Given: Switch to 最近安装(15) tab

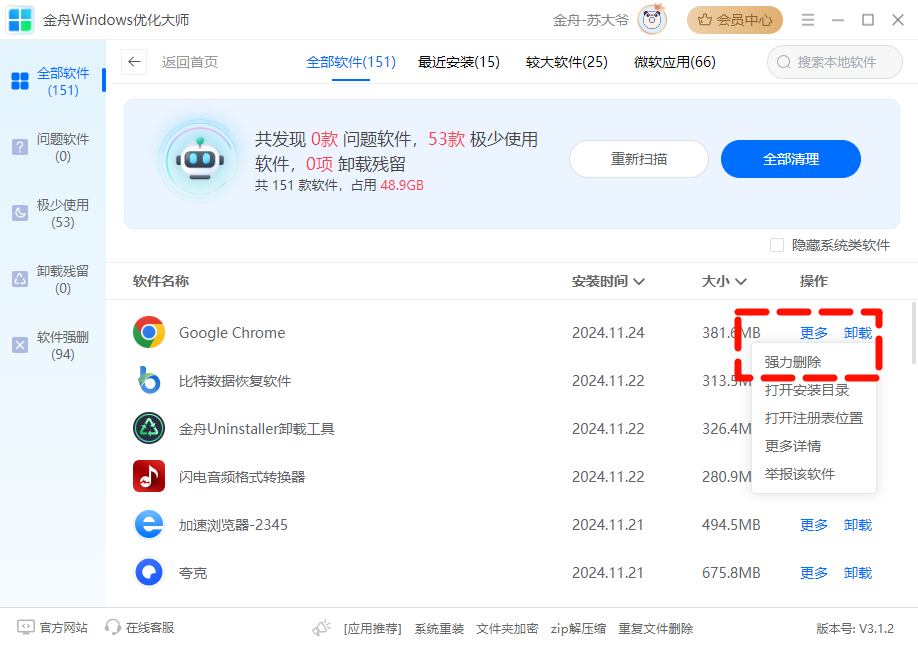Looking at the screenshot, I should [458, 62].
